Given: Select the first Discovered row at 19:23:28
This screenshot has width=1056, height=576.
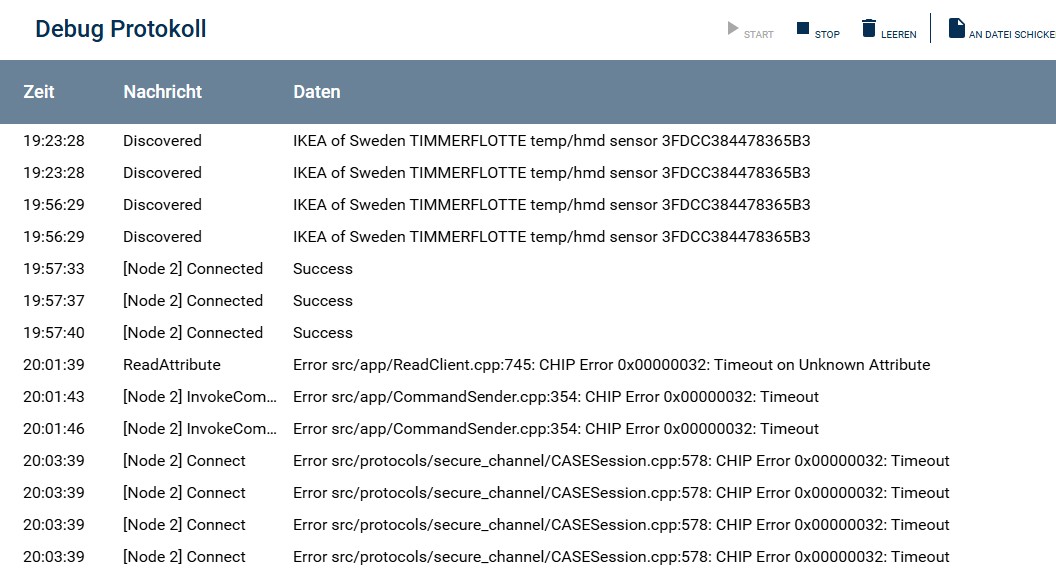Looking at the screenshot, I should click(162, 141).
